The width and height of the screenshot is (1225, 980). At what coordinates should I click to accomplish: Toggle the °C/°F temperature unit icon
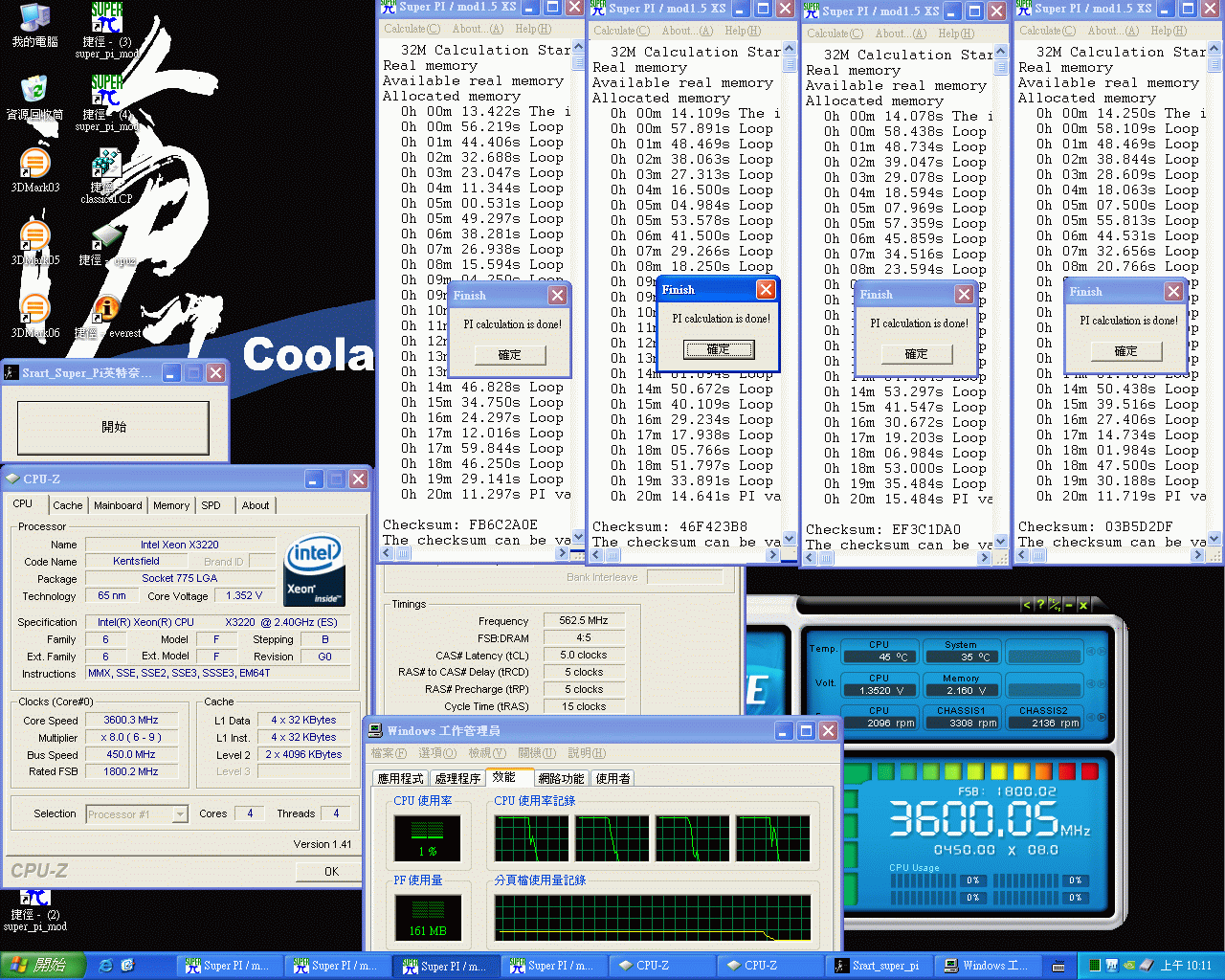click(x=1055, y=605)
